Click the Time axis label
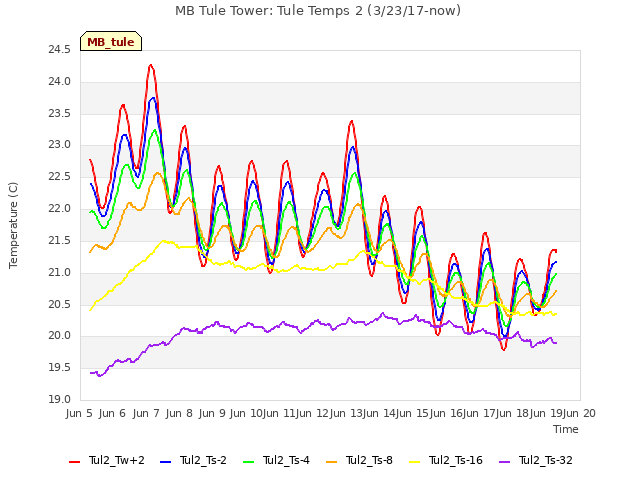The image size is (640, 480). tap(566, 429)
